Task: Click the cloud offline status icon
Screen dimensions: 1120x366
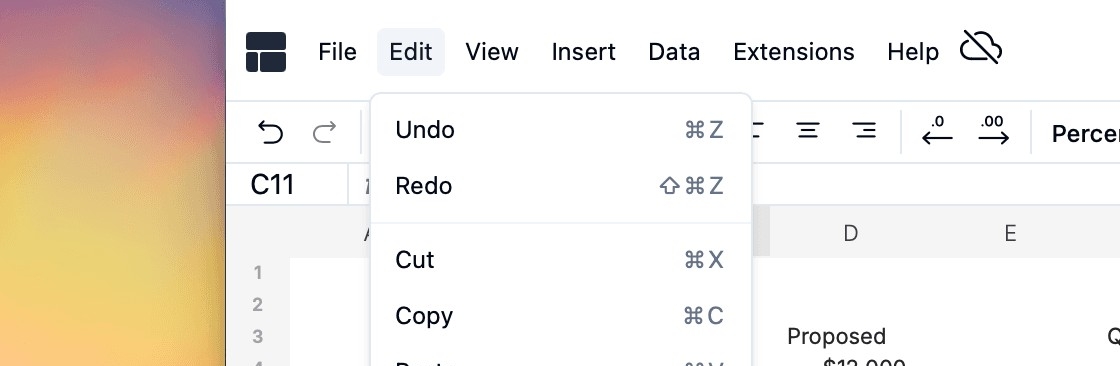Action: 980,48
